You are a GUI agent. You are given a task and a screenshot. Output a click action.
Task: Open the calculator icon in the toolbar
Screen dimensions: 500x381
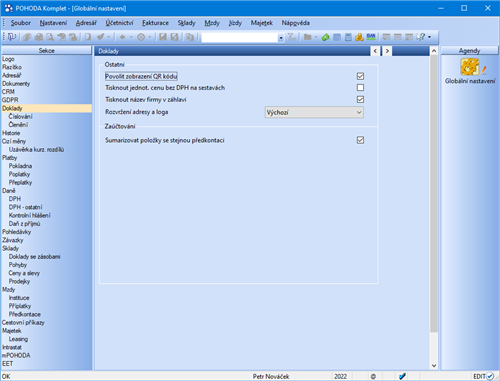point(348,37)
